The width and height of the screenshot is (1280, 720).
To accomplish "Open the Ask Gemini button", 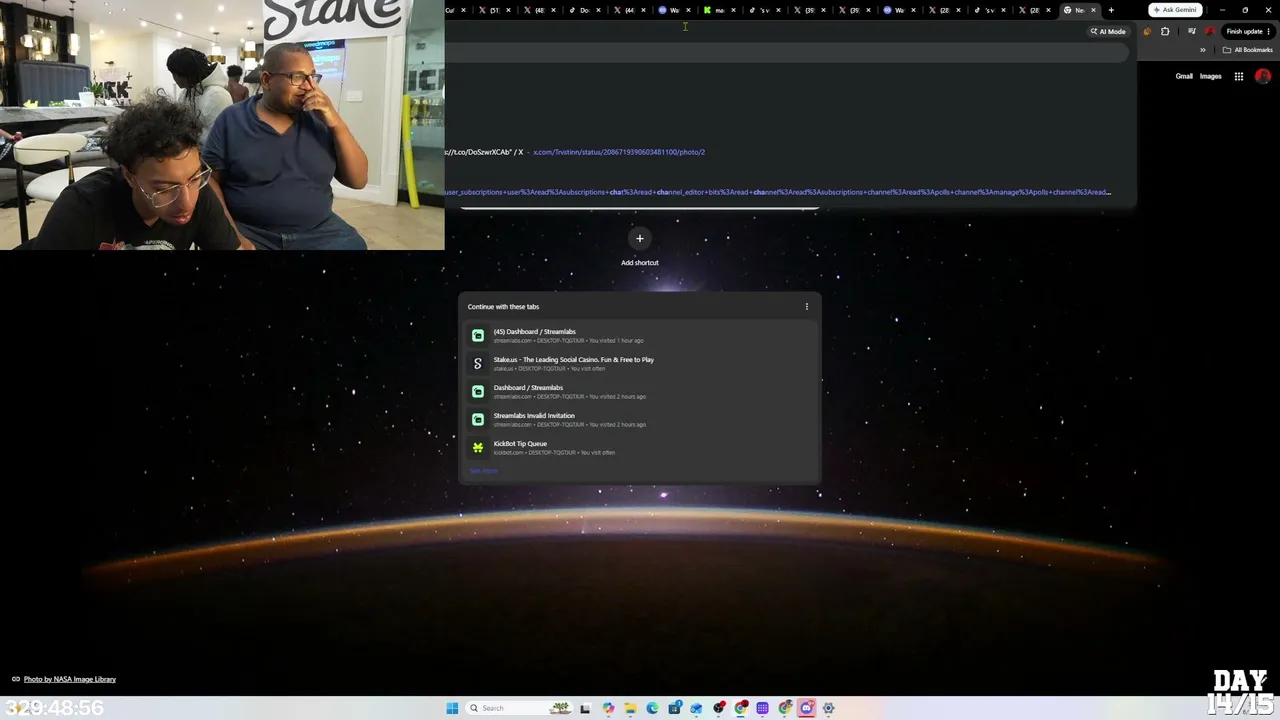I will 1174,10.
